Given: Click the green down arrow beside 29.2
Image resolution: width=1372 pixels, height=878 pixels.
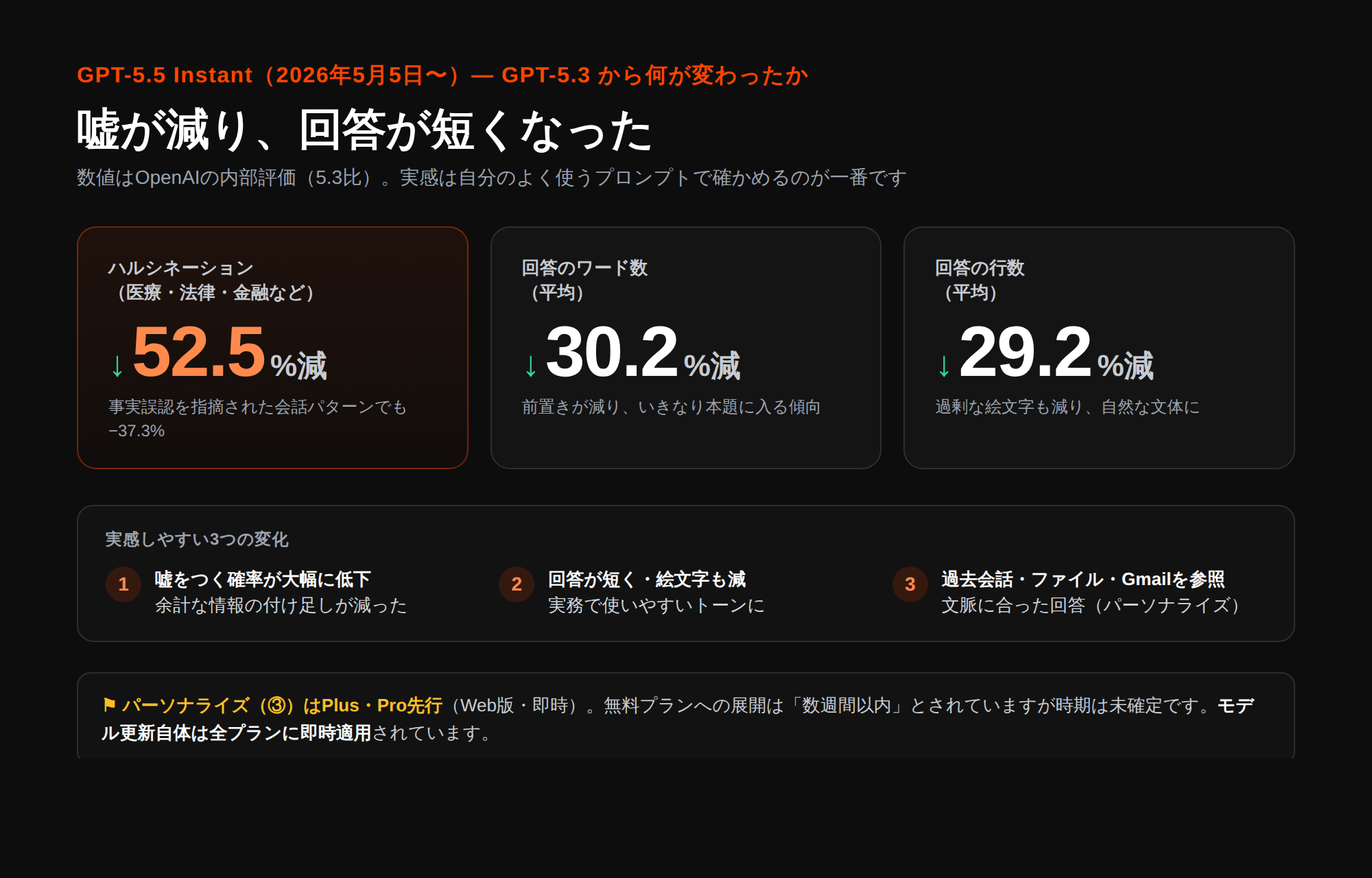Looking at the screenshot, I should pos(944,366).
